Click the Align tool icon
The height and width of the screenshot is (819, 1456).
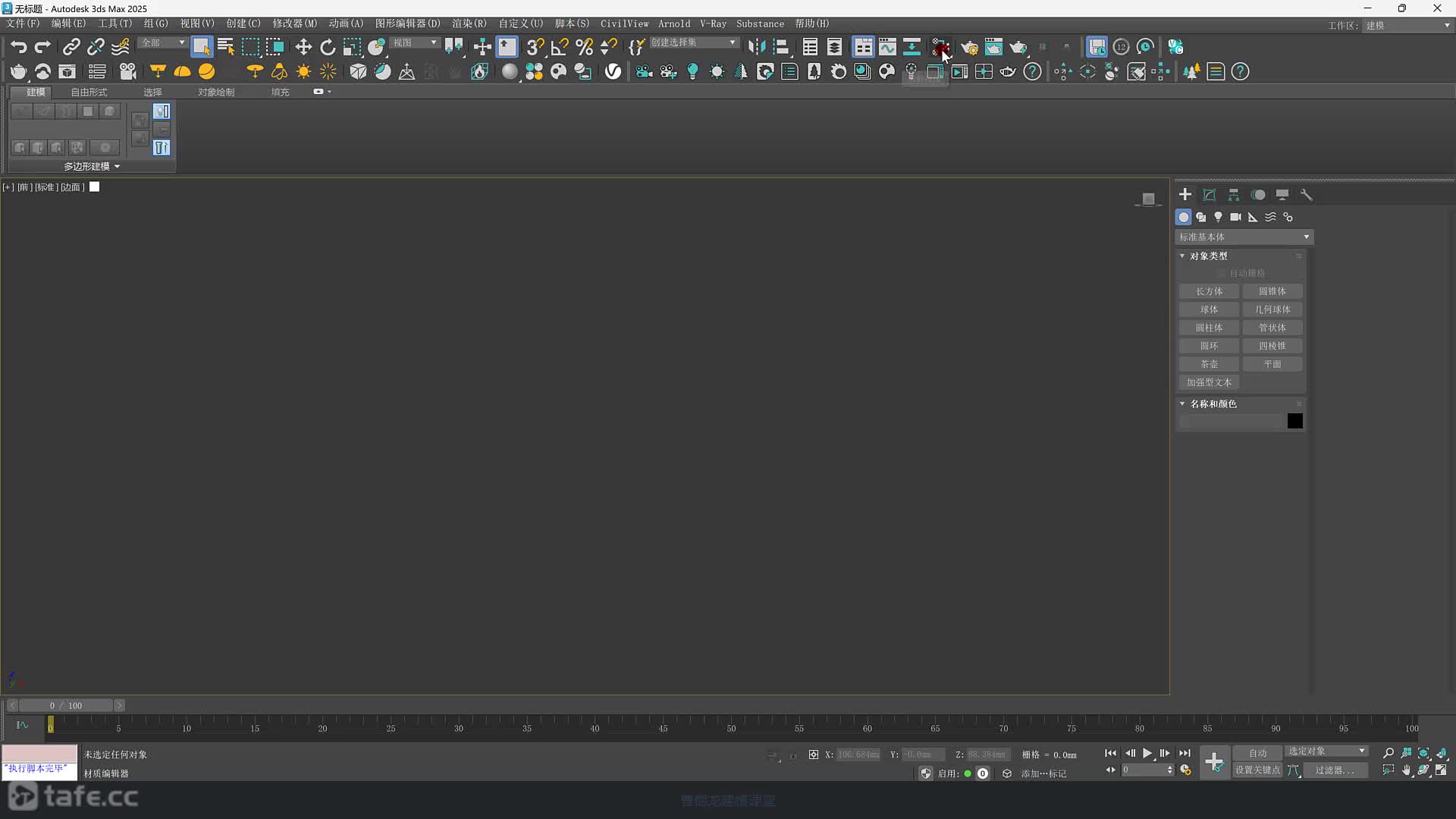pos(781,47)
